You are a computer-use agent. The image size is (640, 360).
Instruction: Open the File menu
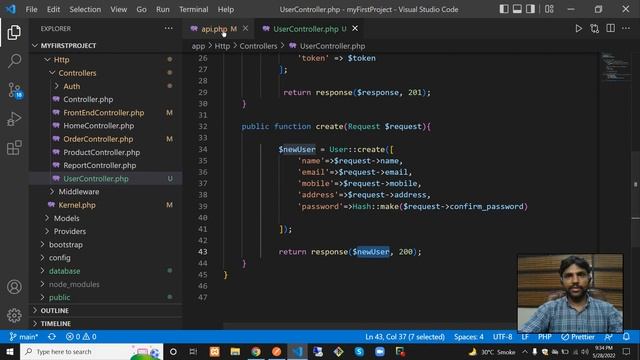tap(31, 9)
